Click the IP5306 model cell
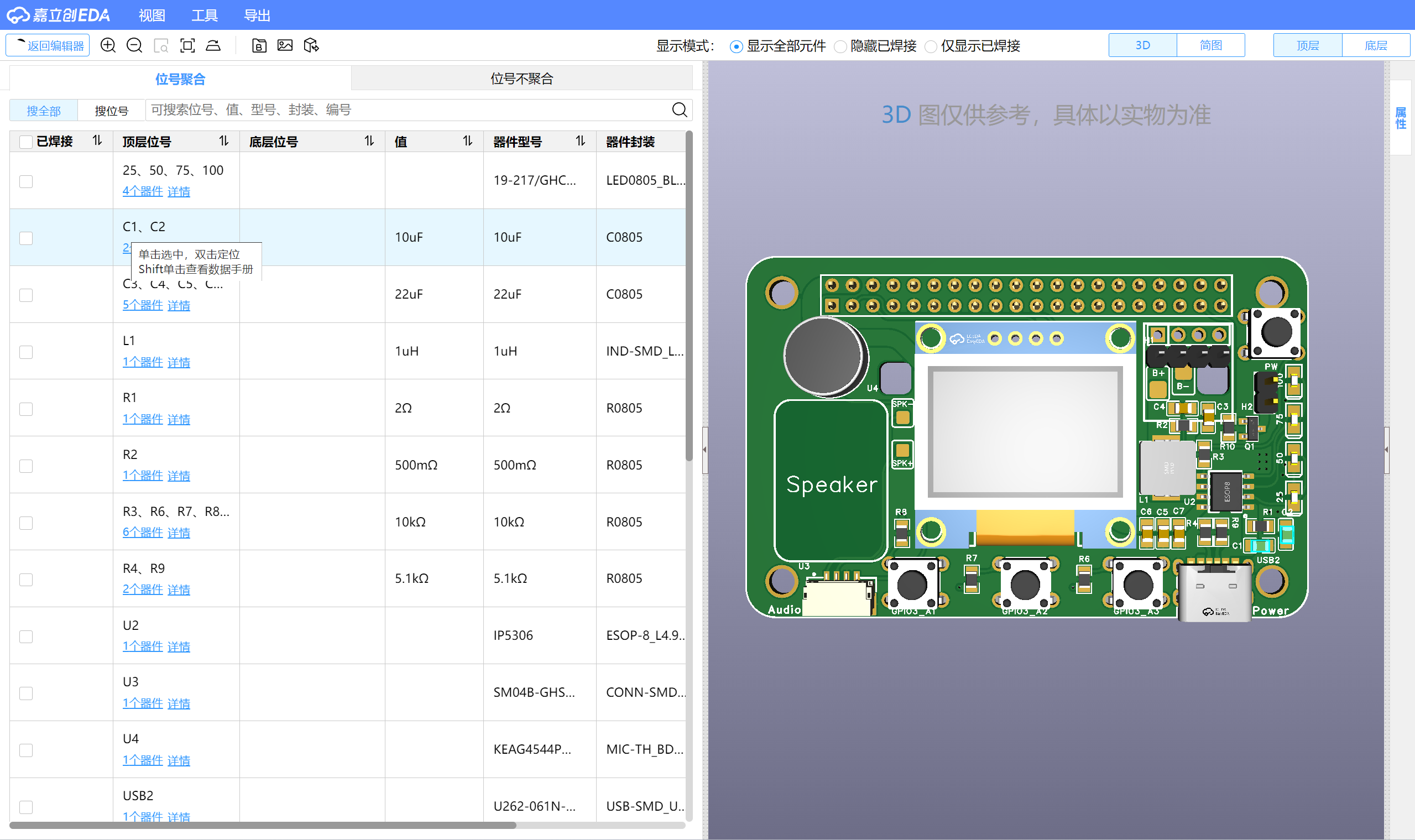Image resolution: width=1415 pixels, height=840 pixels. (540, 635)
